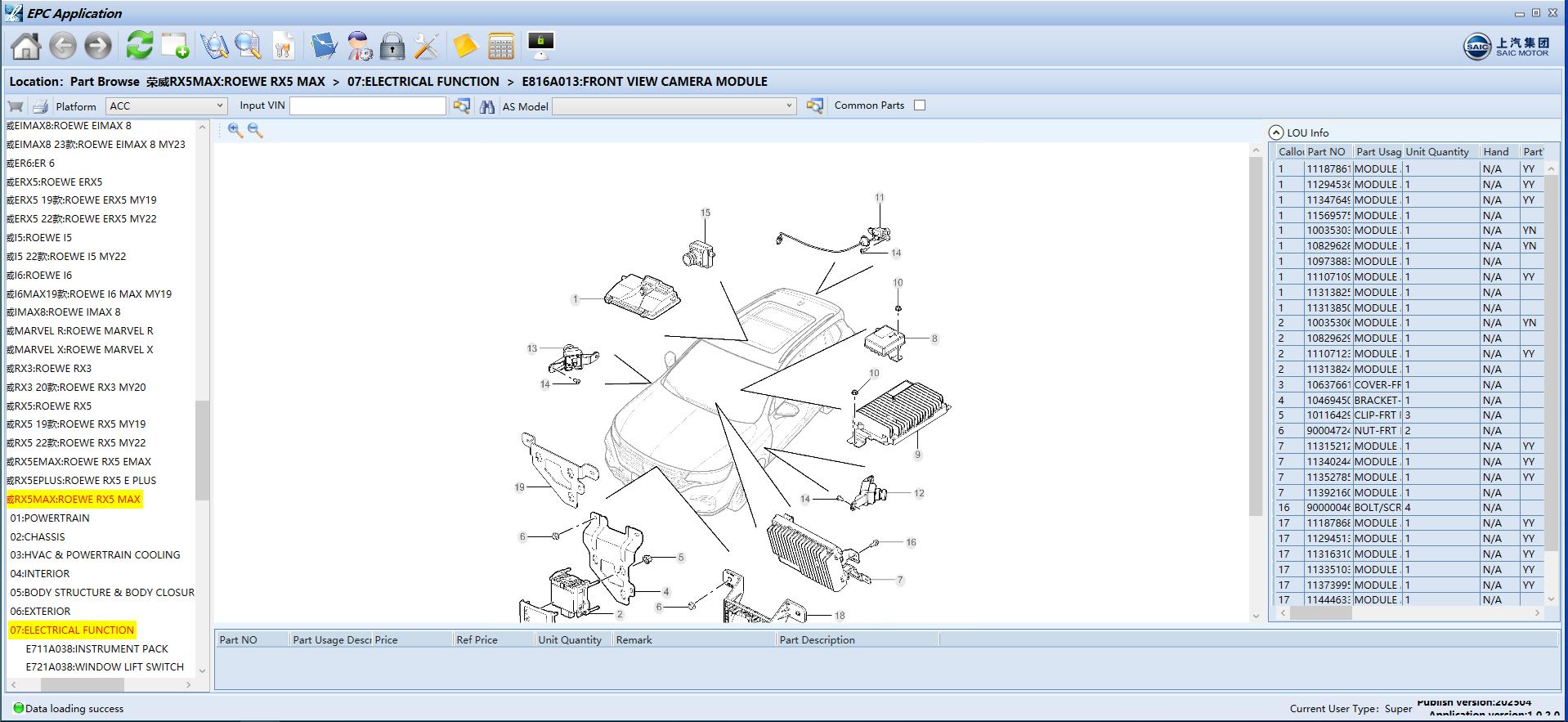1568x722 pixels.
Task: Sort by Hand column in LOU table
Action: click(1499, 151)
